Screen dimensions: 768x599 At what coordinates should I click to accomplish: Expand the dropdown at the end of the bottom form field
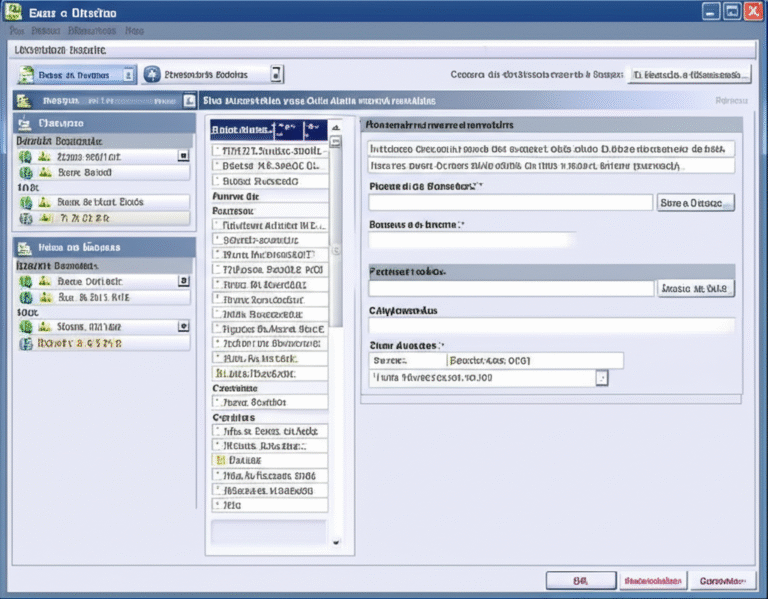pos(601,378)
